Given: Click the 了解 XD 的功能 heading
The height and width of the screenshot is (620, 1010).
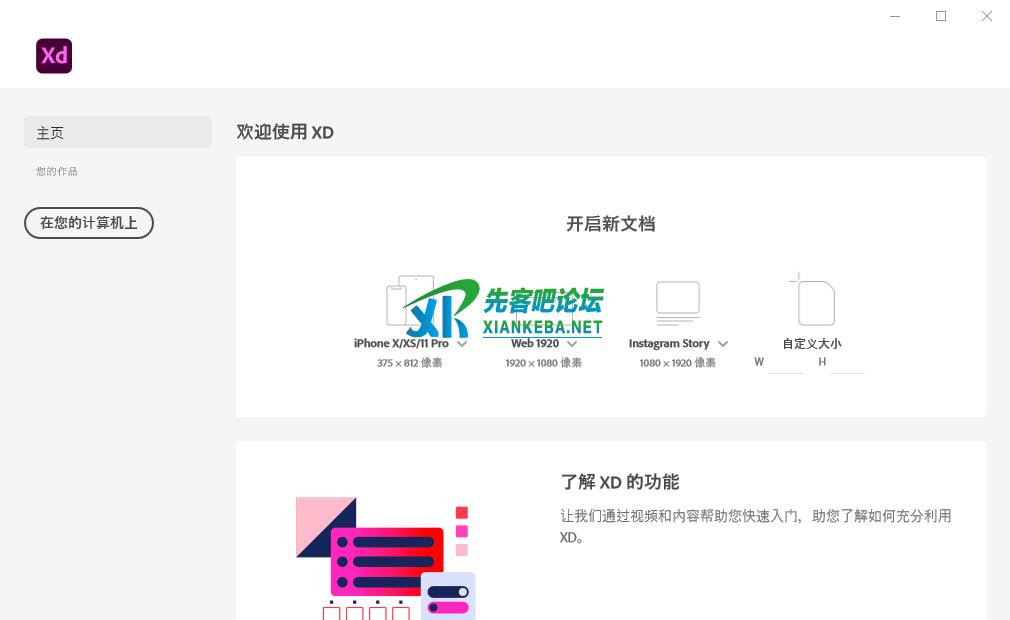Looking at the screenshot, I should click(619, 482).
